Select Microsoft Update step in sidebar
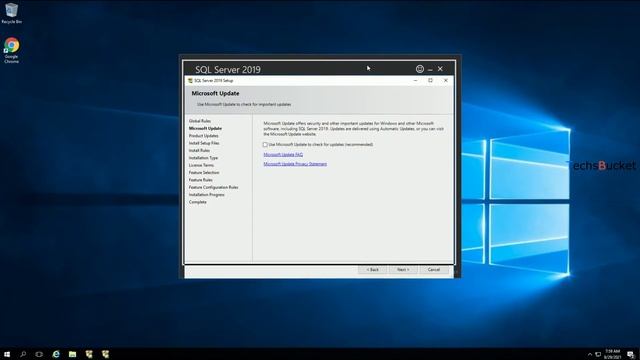The width and height of the screenshot is (640, 360). click(x=205, y=128)
